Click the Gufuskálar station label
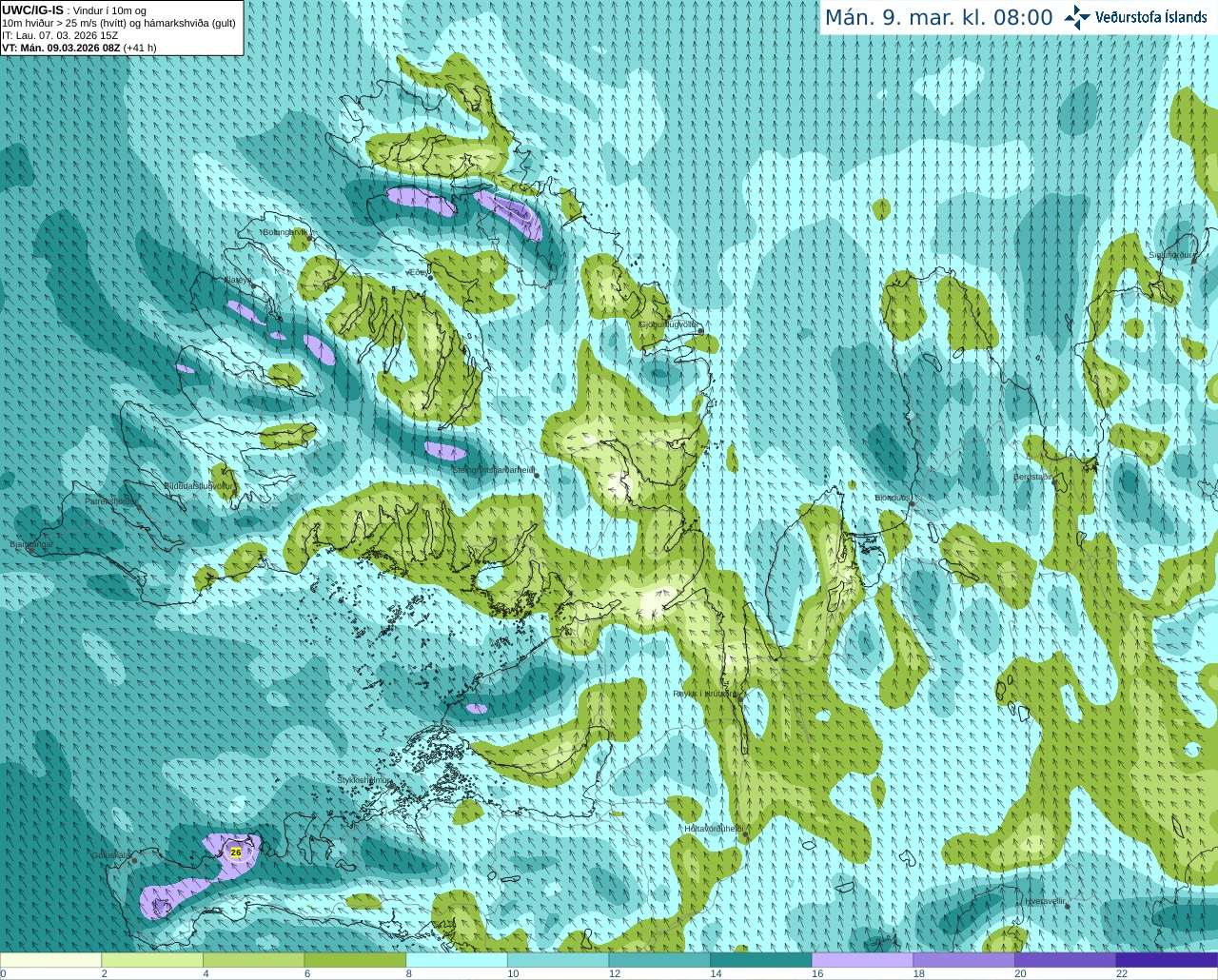This screenshot has height=980, width=1218. tap(110, 855)
